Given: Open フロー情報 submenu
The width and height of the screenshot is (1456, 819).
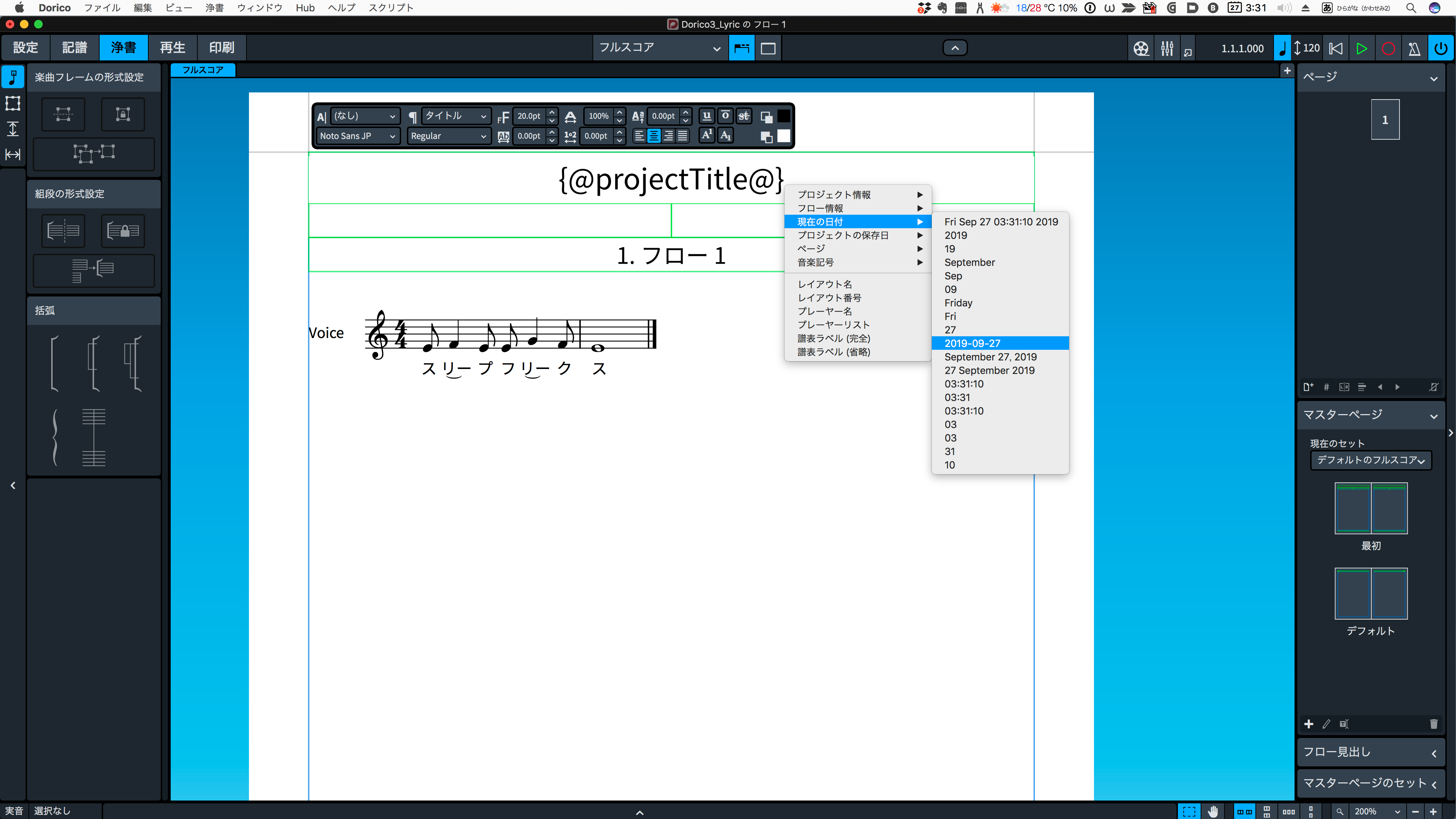Looking at the screenshot, I should [857, 208].
